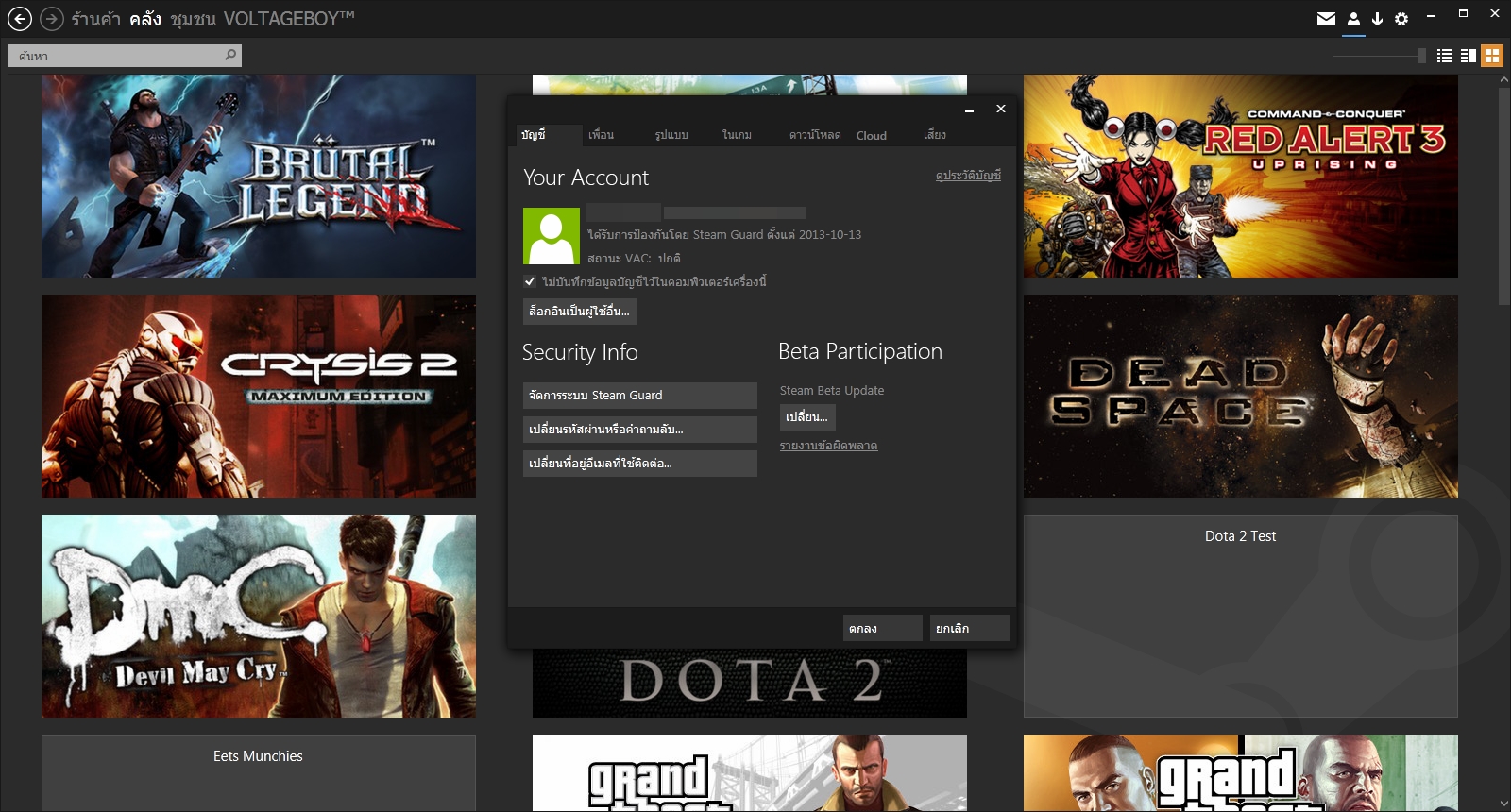Screen dimensions: 1511x812
Task: Select the Red Alert 3 Uprising thumbnail
Action: click(1241, 176)
